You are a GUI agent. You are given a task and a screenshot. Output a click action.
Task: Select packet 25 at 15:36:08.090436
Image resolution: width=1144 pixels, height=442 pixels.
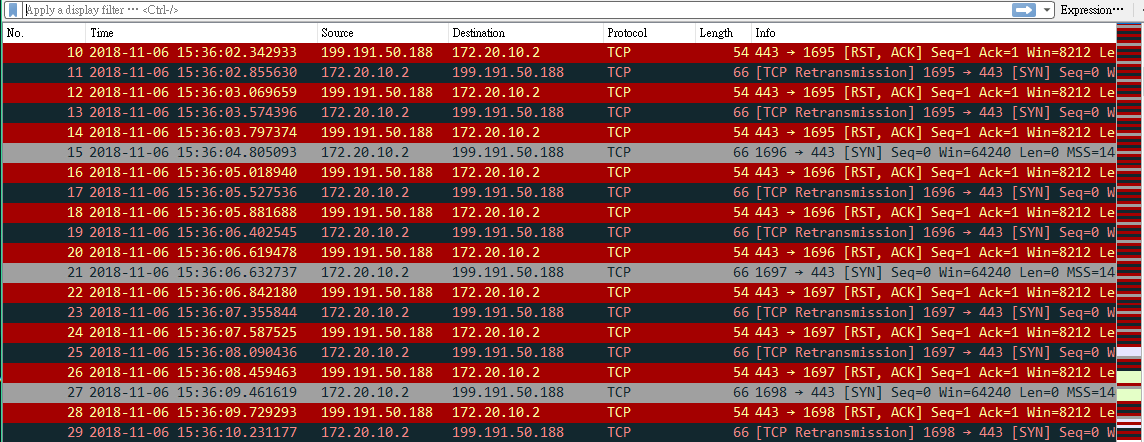click(559, 352)
